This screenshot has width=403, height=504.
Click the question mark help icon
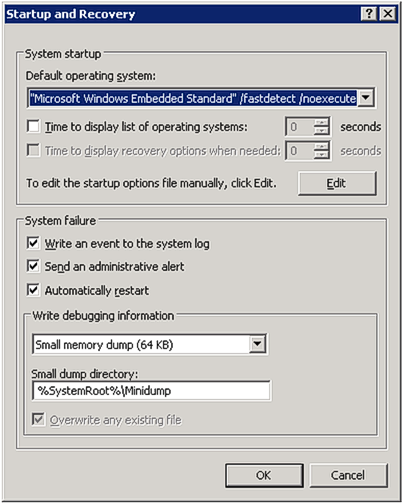(369, 14)
